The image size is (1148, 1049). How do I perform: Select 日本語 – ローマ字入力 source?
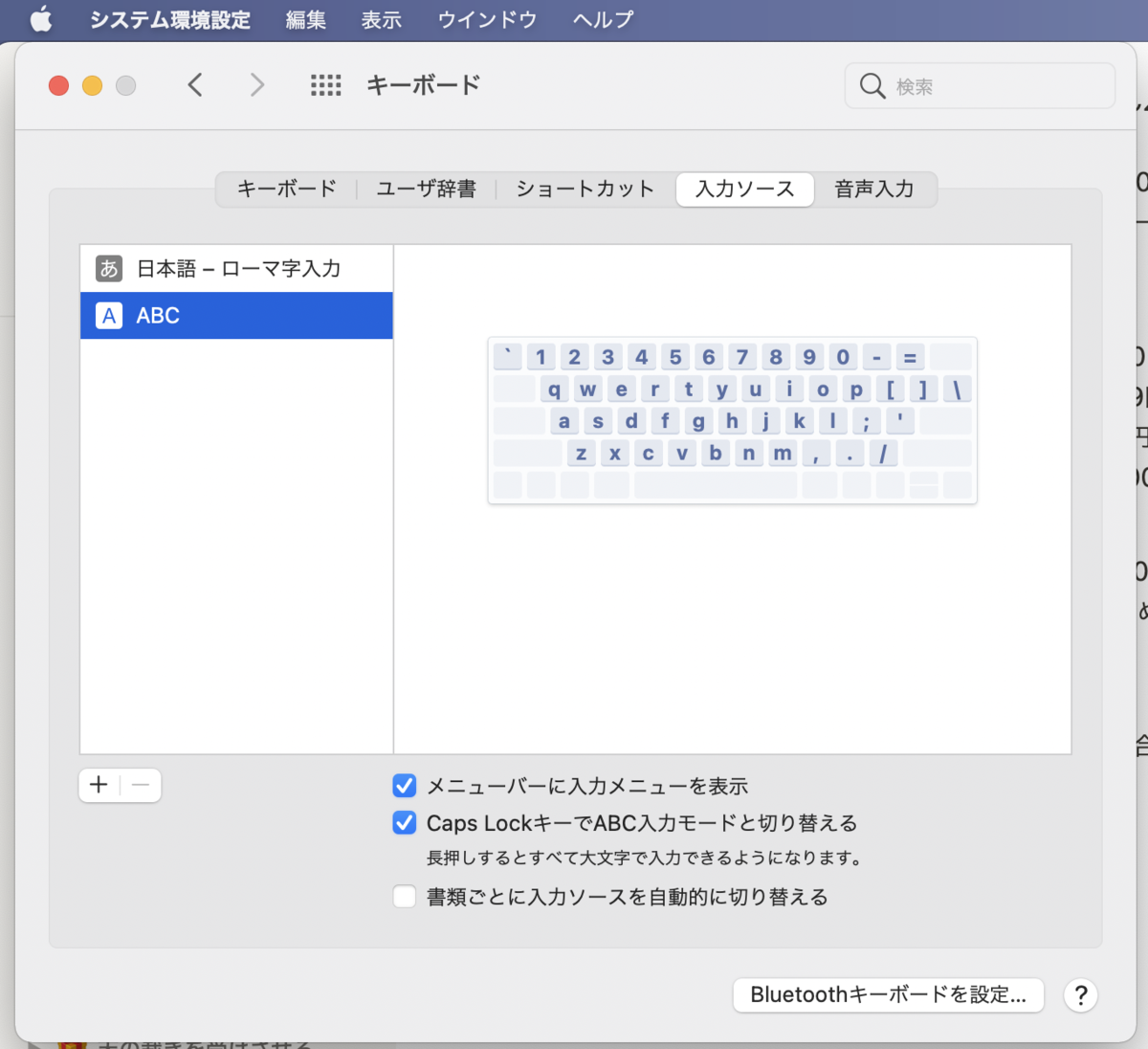(x=236, y=269)
